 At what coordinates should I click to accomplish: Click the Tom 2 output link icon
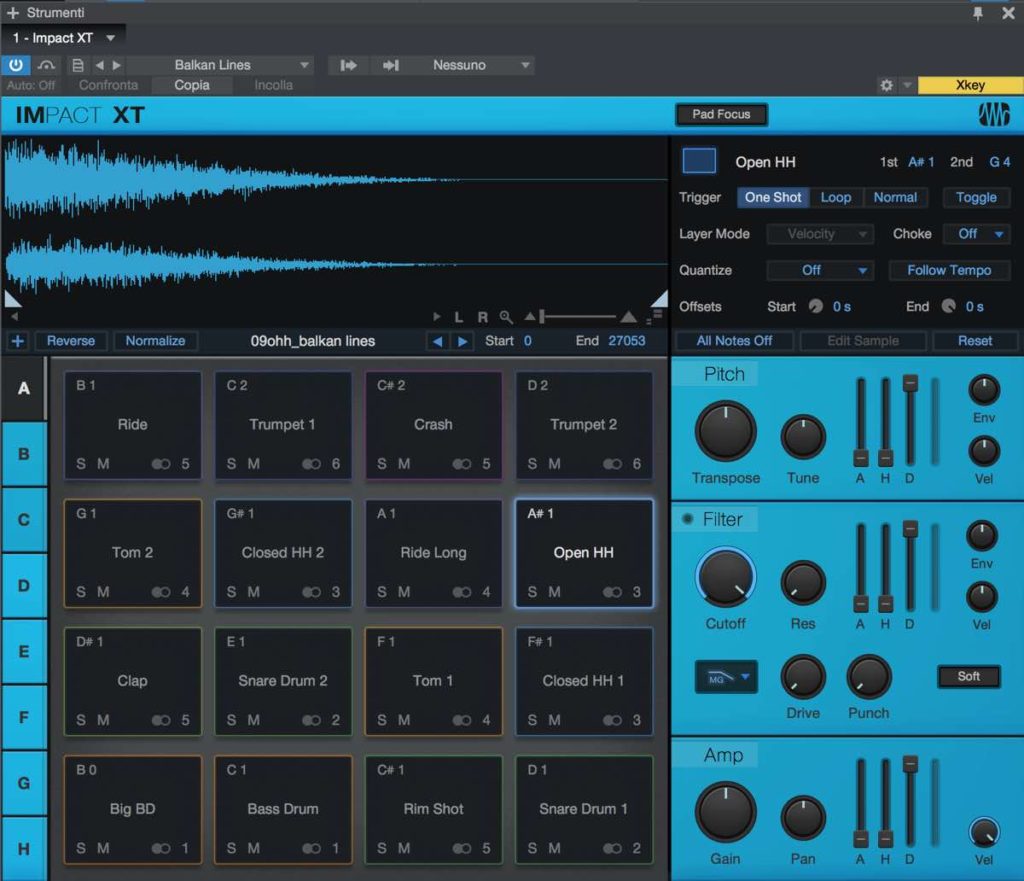click(161, 592)
